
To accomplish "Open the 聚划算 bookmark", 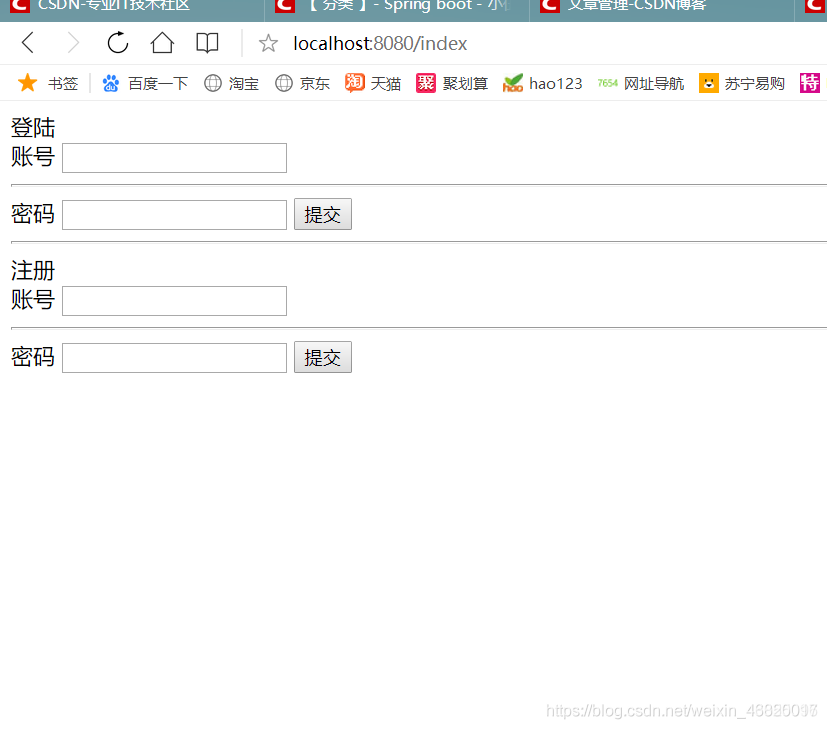I will pyautogui.click(x=452, y=83).
